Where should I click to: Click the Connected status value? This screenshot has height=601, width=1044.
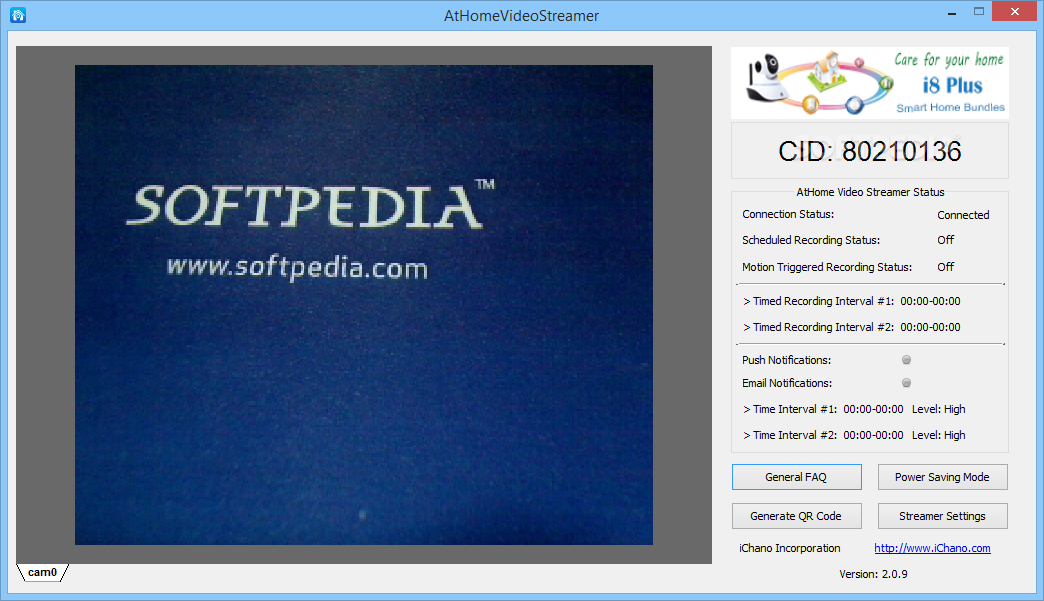click(963, 215)
